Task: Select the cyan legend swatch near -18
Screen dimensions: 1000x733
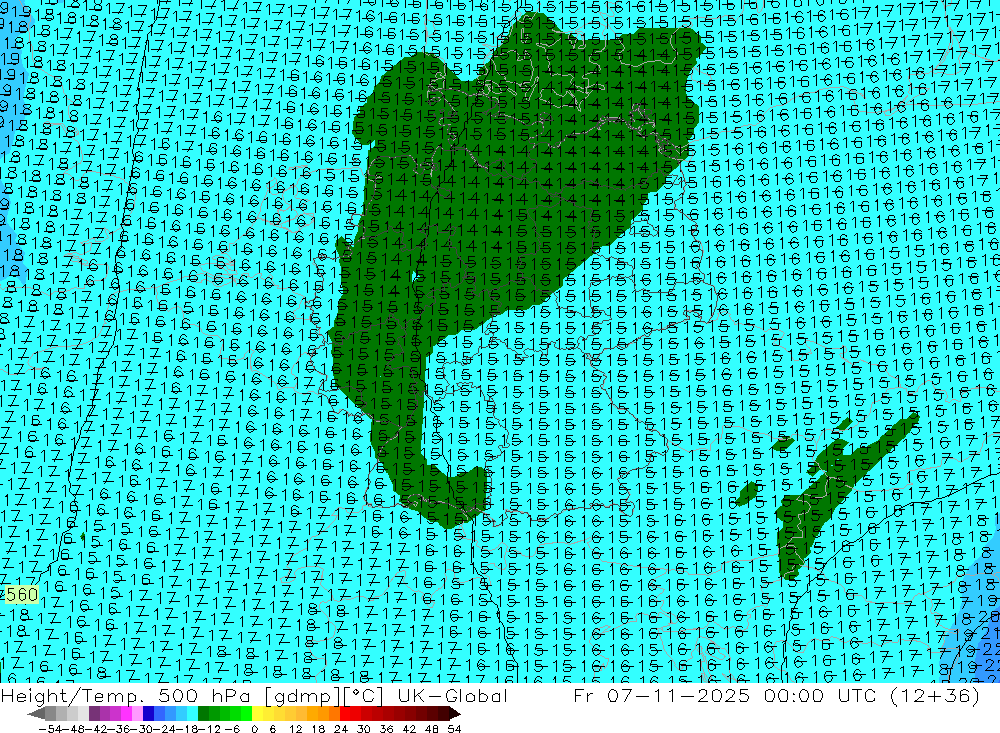Action: pos(192,714)
